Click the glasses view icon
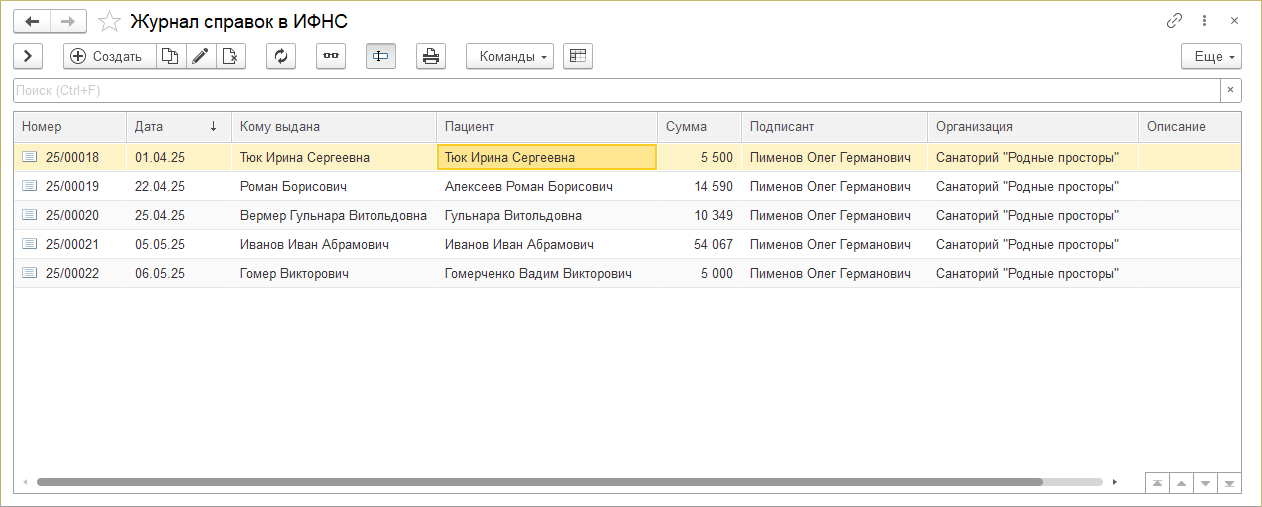 (331, 57)
